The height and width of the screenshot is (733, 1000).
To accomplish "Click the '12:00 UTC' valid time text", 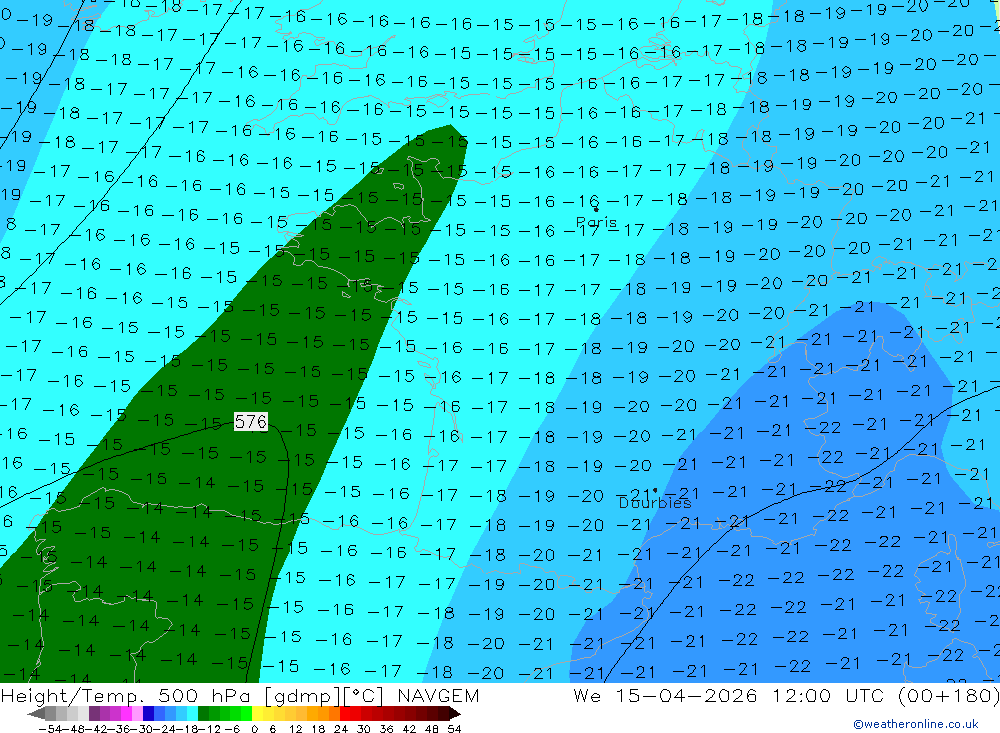I will (831, 695).
